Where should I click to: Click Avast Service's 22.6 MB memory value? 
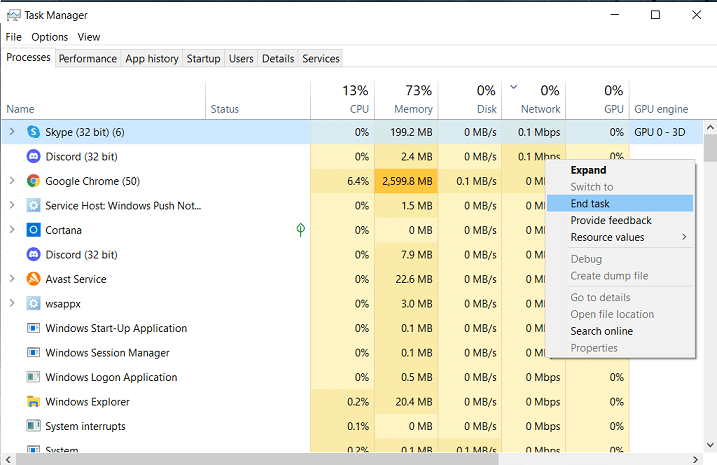point(414,279)
